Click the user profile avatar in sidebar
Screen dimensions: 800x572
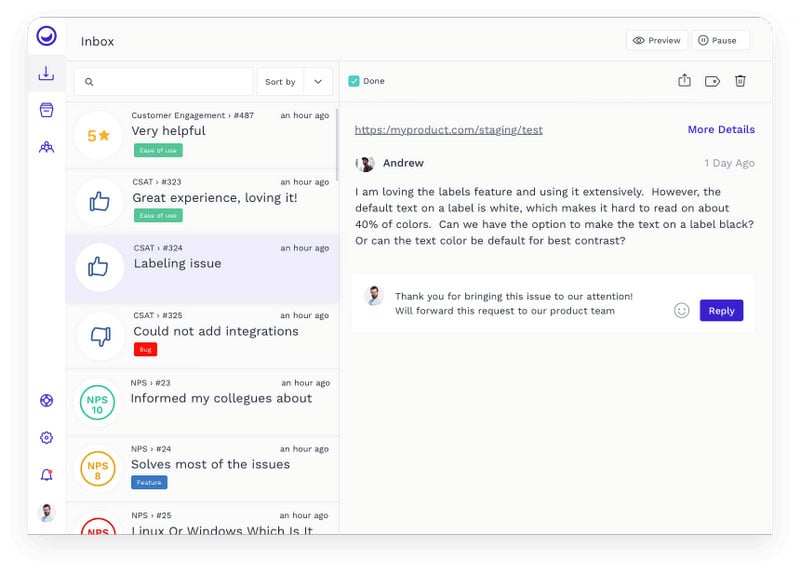46,512
